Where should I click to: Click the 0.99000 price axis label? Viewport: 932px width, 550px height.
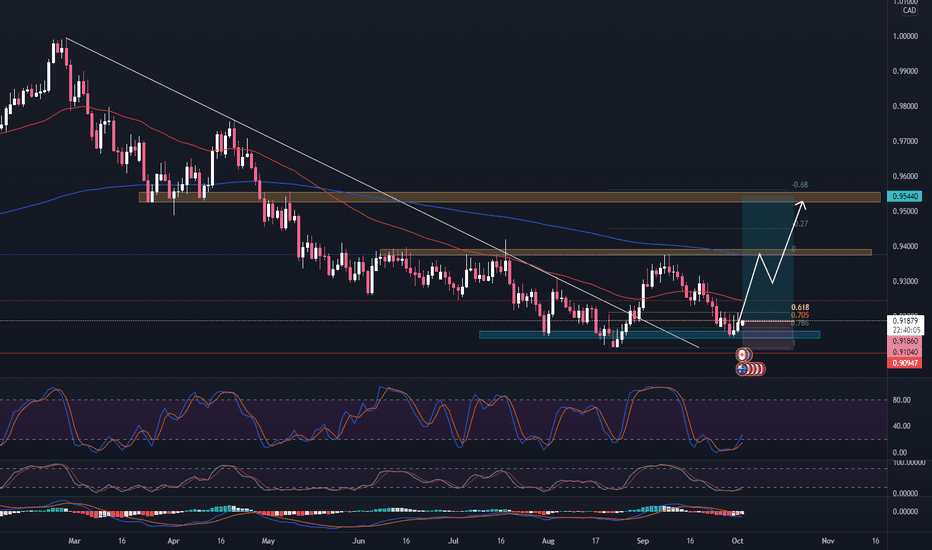click(x=905, y=71)
